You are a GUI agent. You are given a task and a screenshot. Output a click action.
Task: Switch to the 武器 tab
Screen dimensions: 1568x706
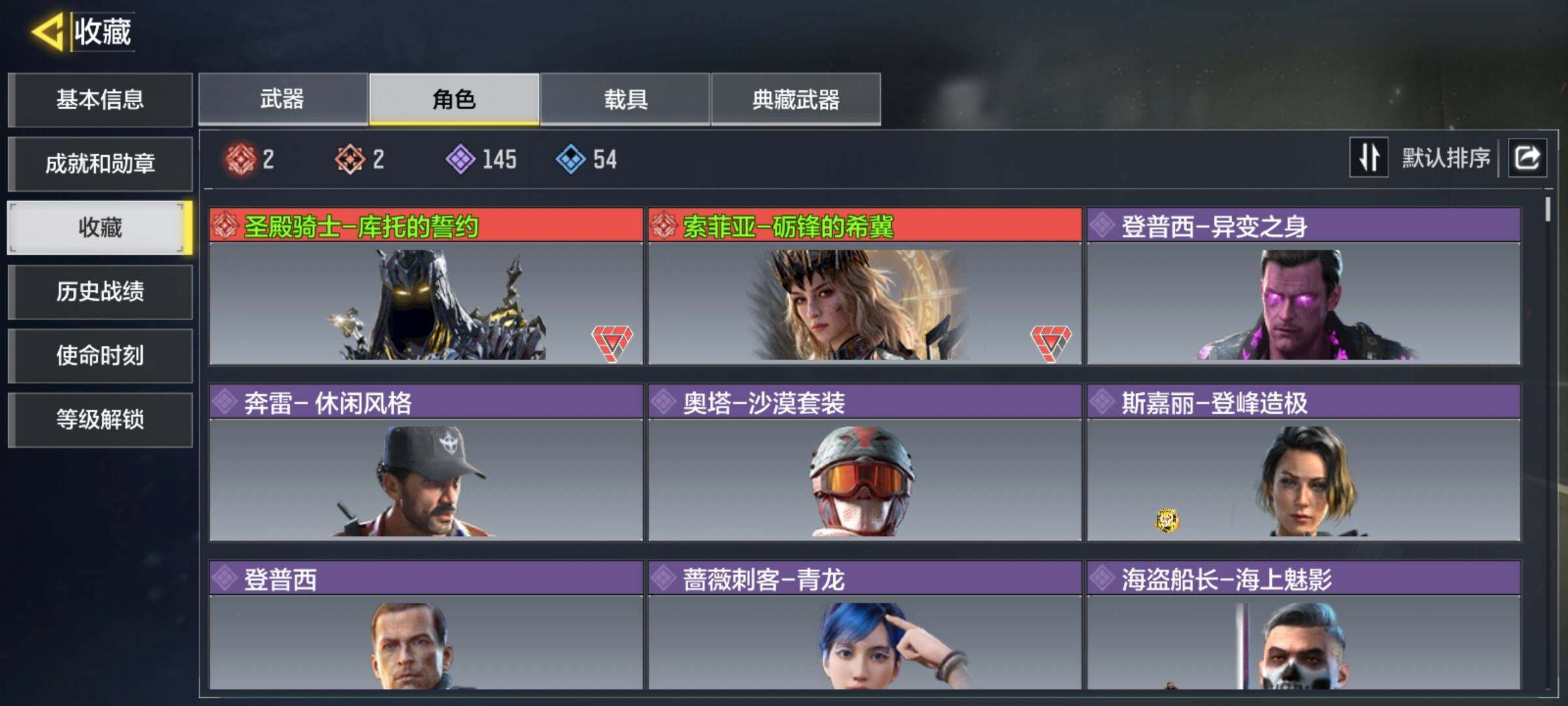[x=283, y=99]
